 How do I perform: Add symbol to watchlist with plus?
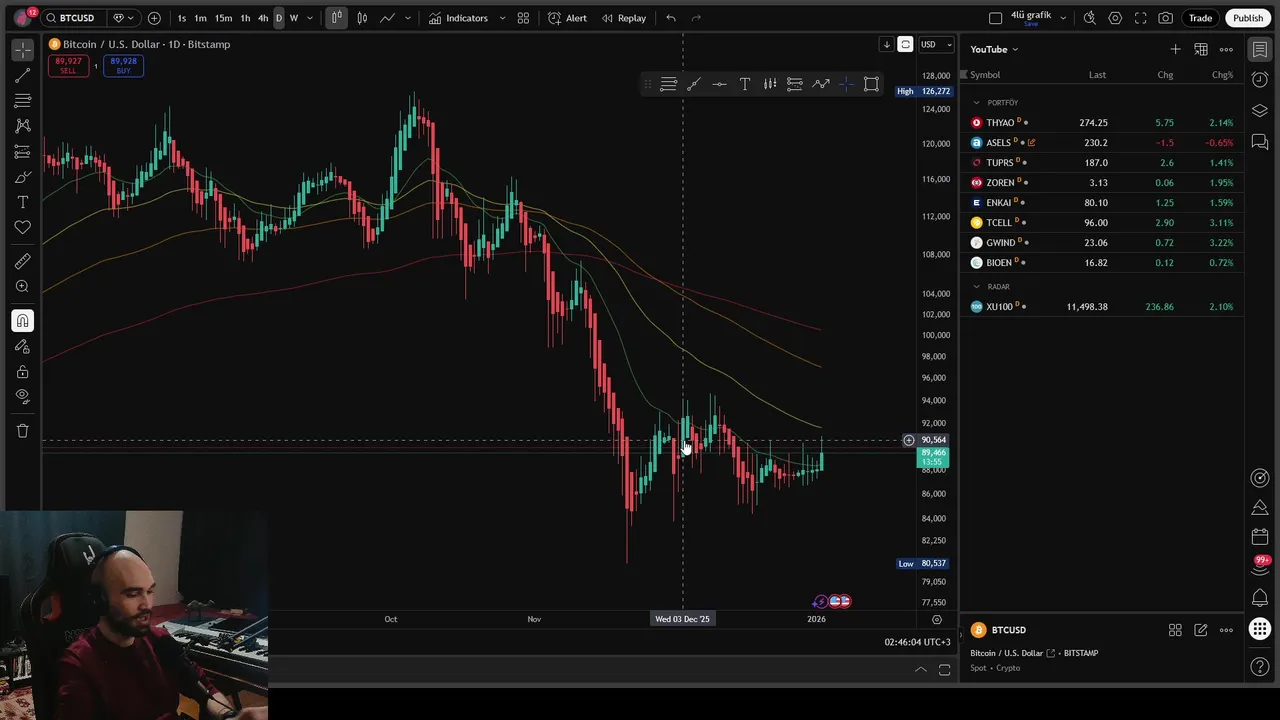pos(1175,49)
